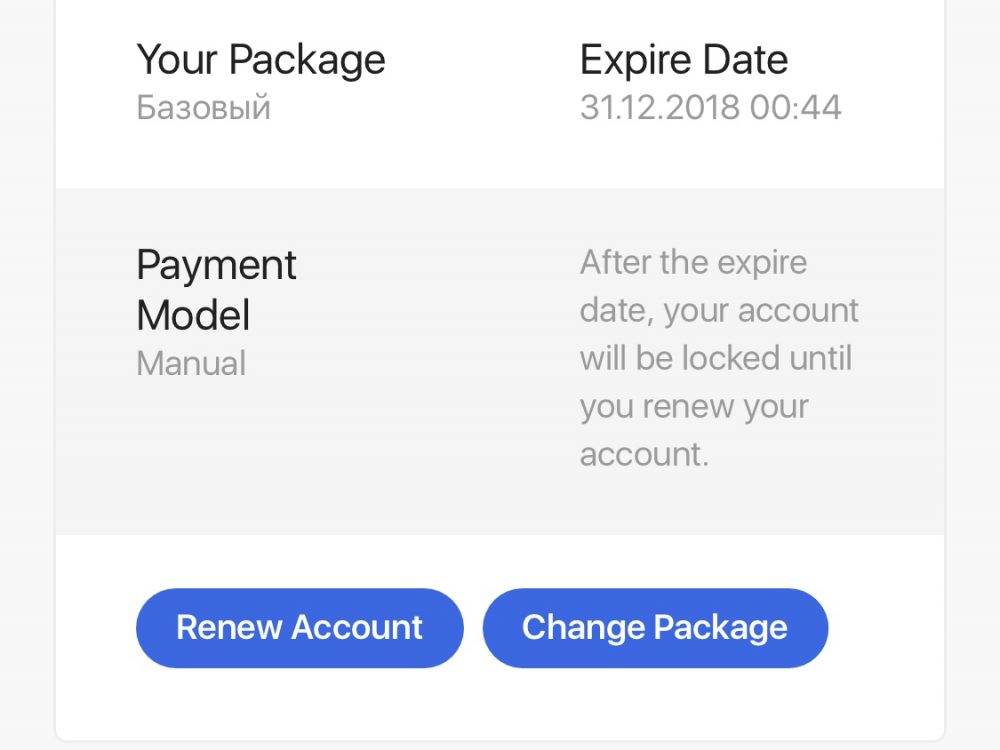This screenshot has width=1000, height=750.
Task: Open Change Package options
Action: tap(655, 628)
